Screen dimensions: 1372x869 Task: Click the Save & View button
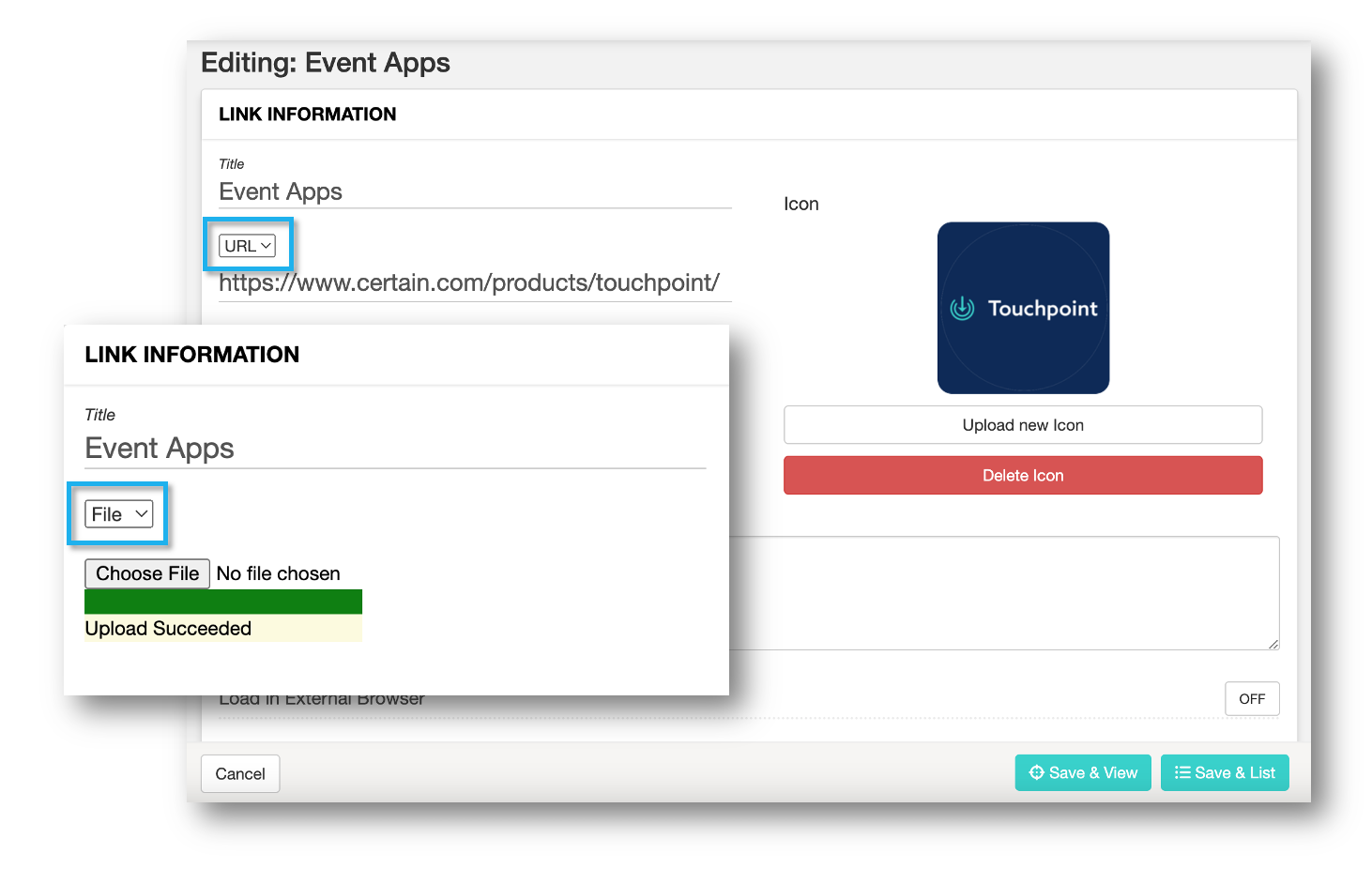[x=1083, y=773]
